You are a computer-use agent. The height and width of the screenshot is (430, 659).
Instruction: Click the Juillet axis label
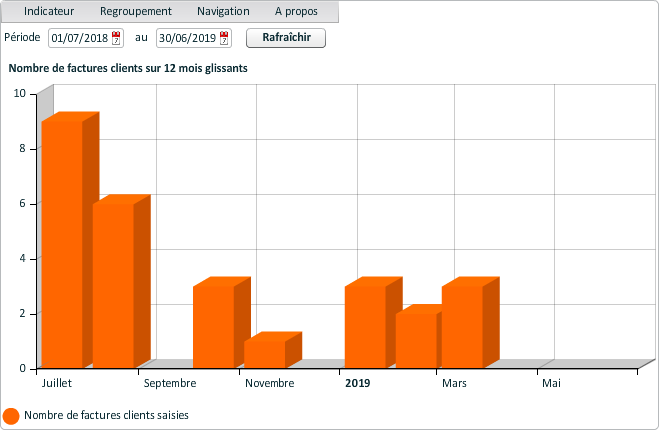56,383
